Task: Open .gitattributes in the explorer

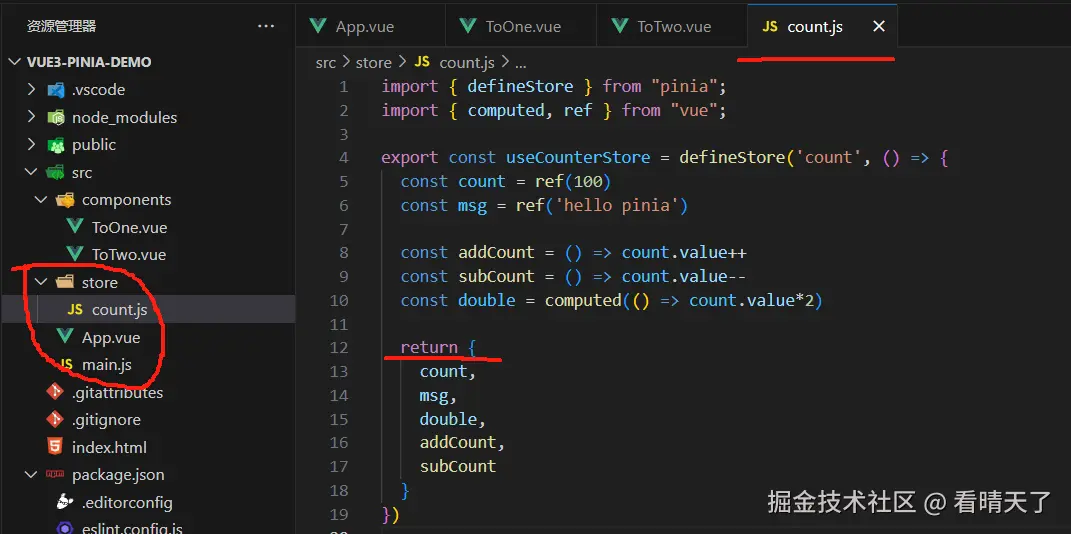Action: 117,393
